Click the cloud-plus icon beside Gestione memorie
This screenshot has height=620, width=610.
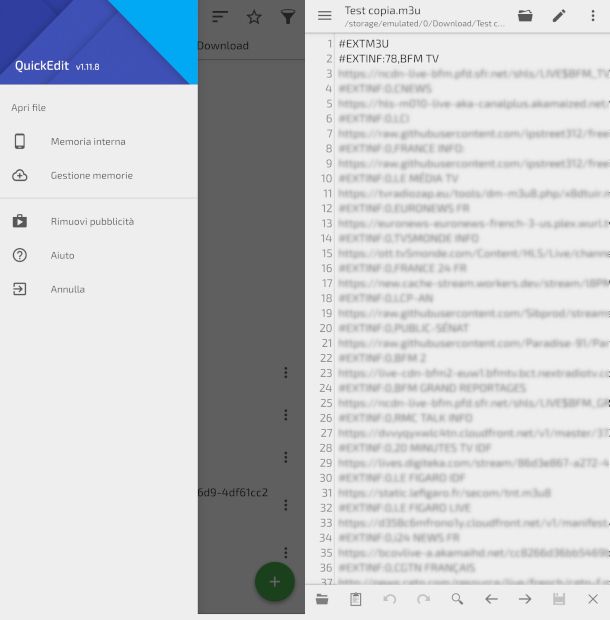(20, 175)
